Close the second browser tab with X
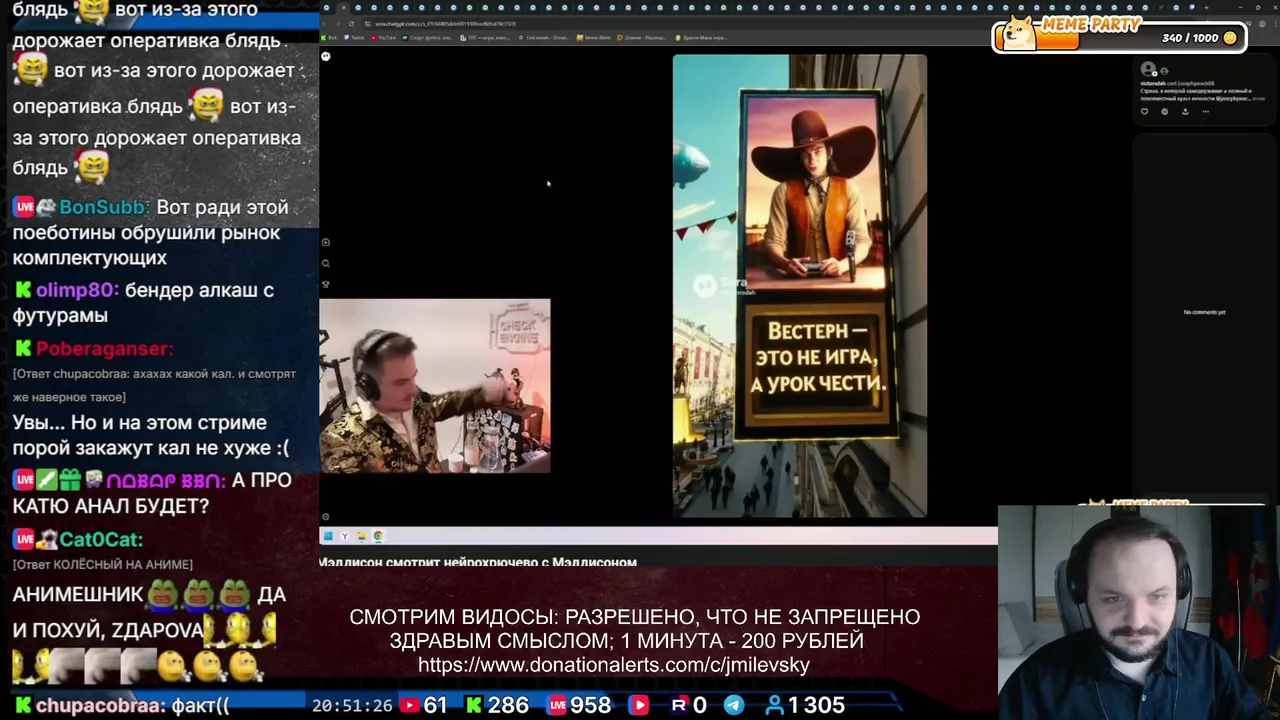Screen dimensions: 1280x720 point(344,7)
